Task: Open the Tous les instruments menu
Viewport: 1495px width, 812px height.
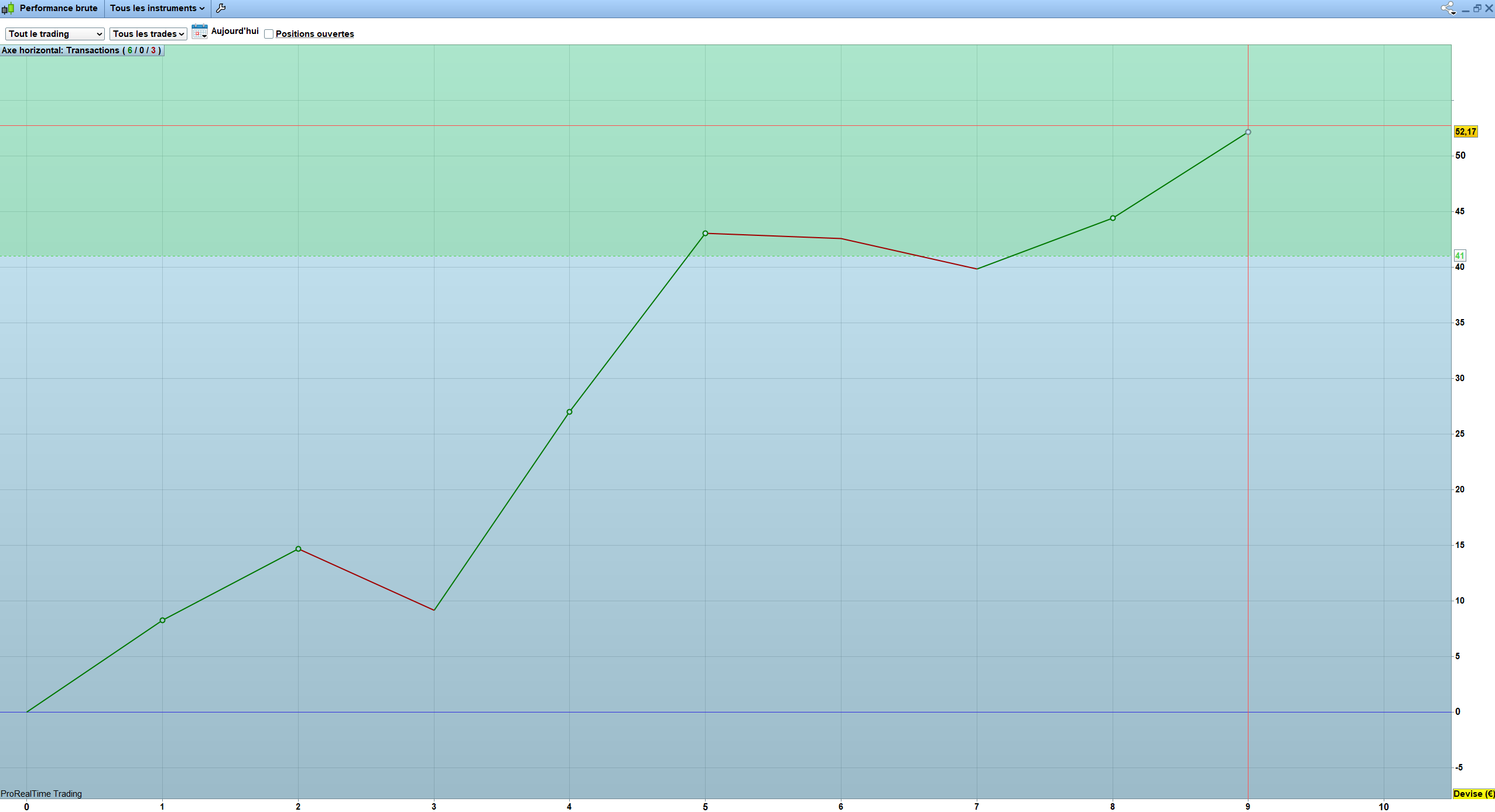Action: point(157,8)
